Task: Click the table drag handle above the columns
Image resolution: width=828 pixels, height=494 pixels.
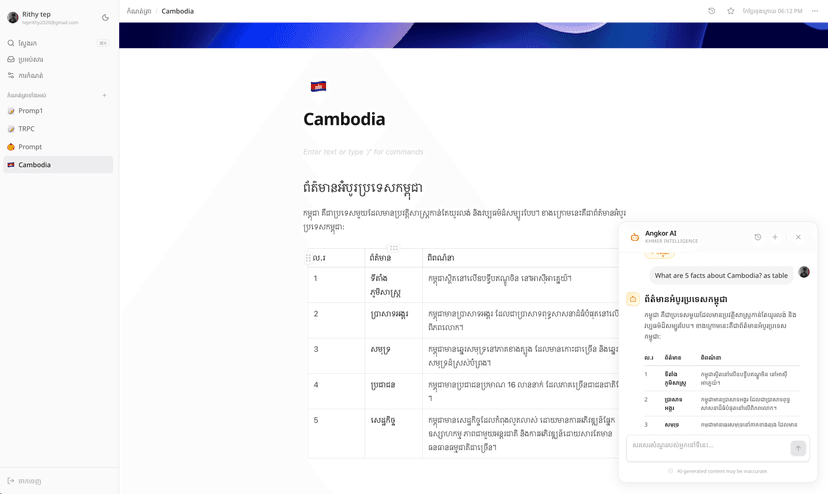Action: point(394,248)
